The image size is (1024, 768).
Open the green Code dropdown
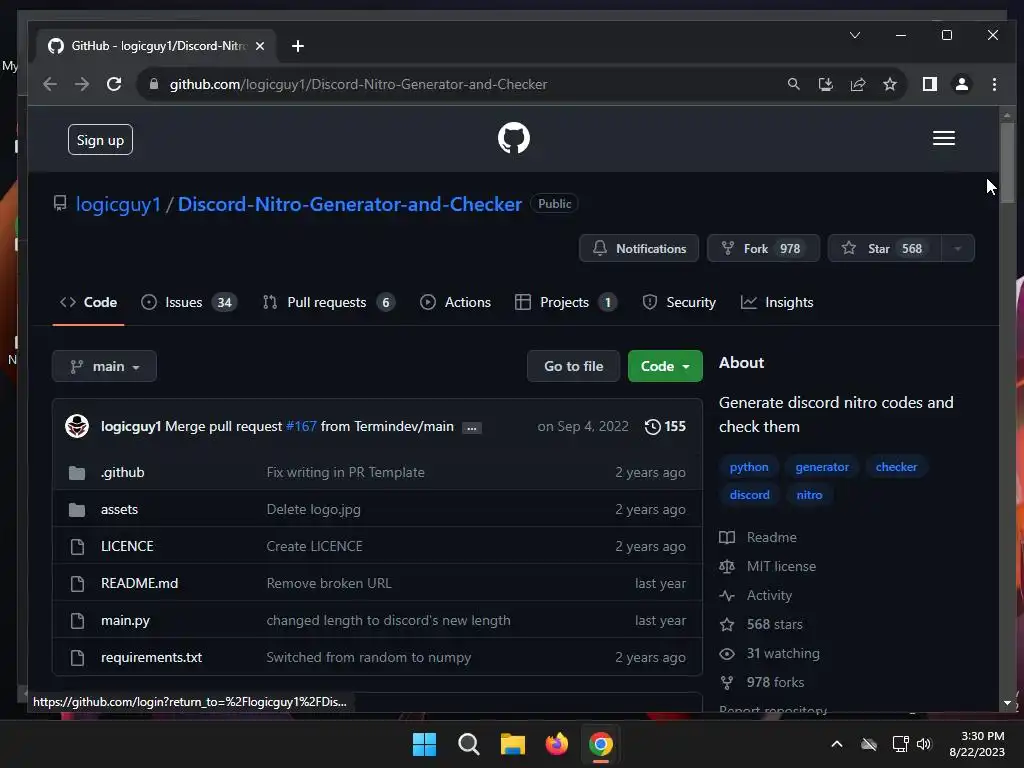[665, 366]
